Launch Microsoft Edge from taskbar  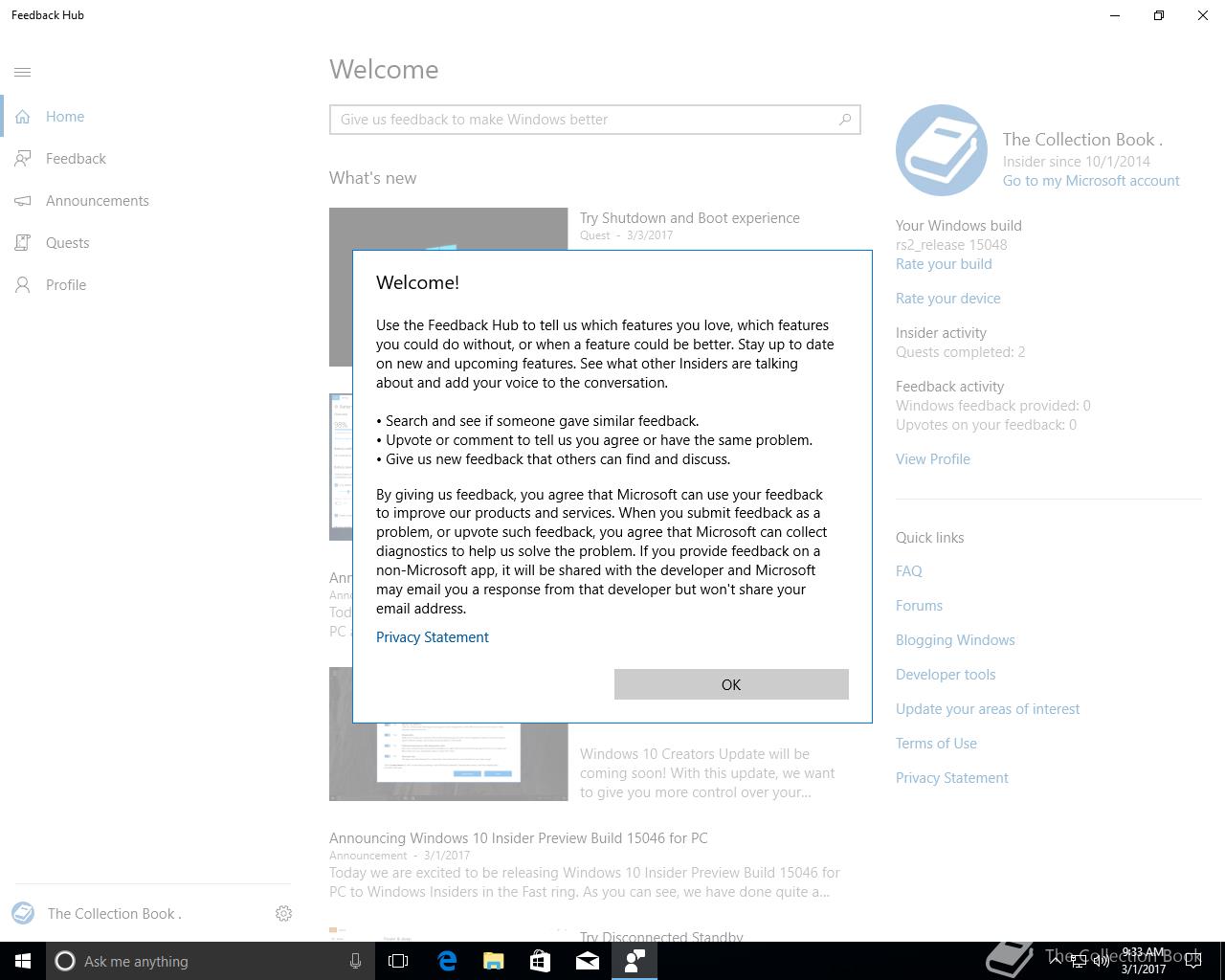click(447, 961)
